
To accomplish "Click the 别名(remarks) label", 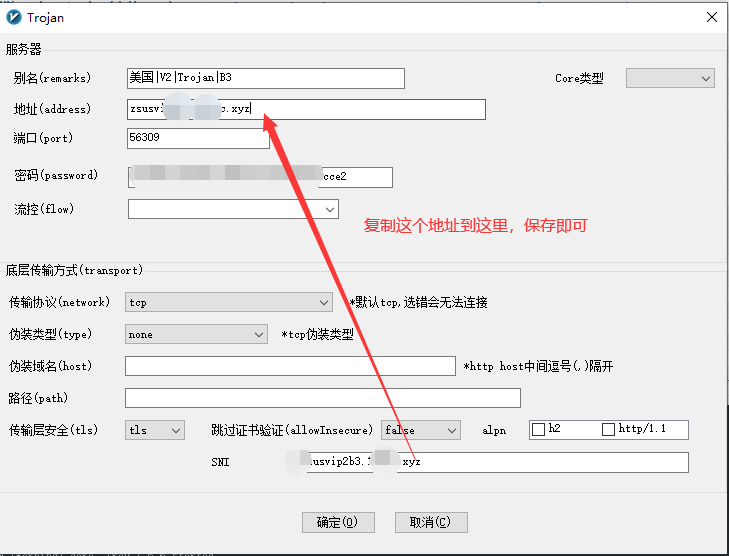I will point(52,78).
